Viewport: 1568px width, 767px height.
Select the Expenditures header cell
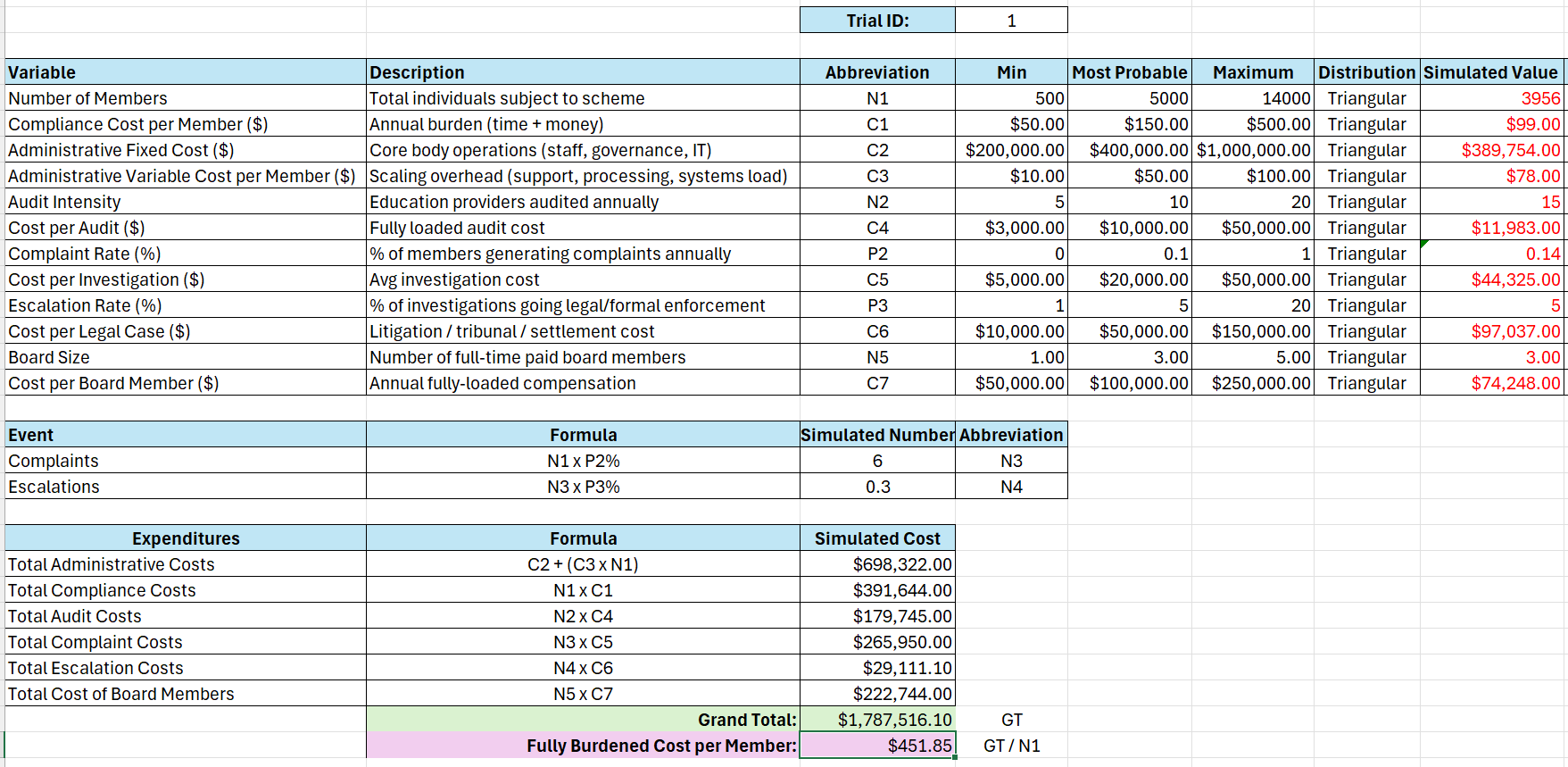coord(186,538)
